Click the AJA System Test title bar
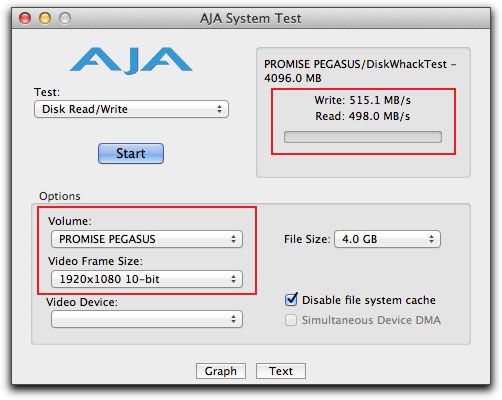502x400 pixels. click(x=251, y=18)
